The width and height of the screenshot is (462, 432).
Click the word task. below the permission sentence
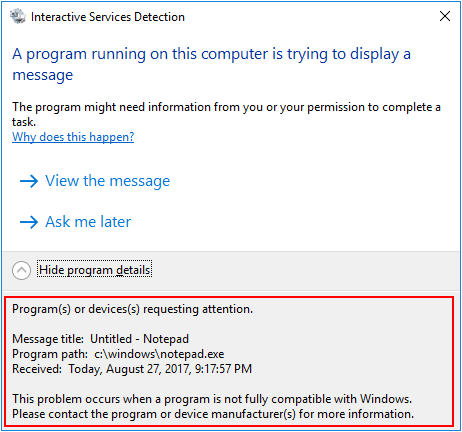coord(24,122)
